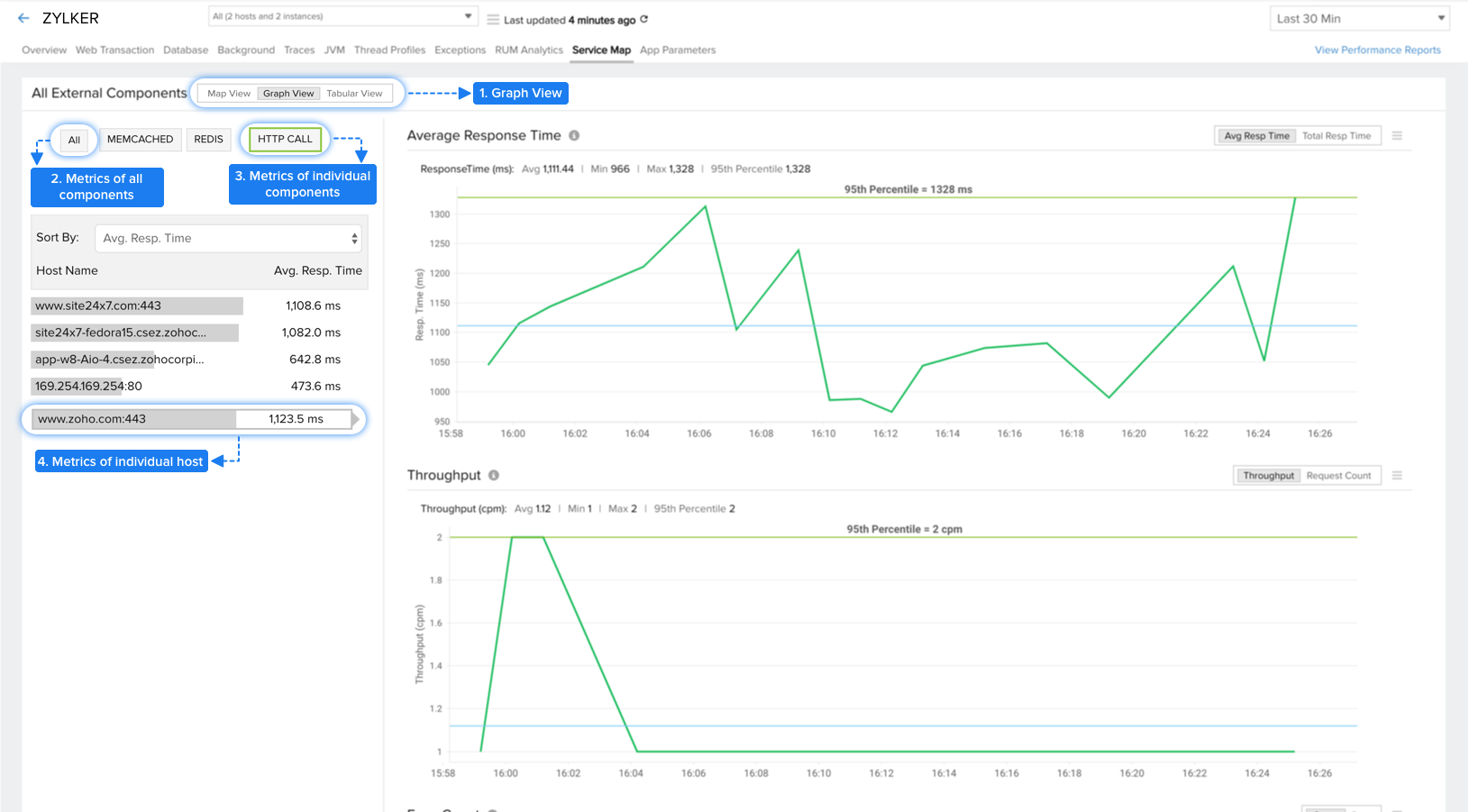The height and width of the screenshot is (812, 1468).
Task: Open the Database tab
Action: point(186,50)
